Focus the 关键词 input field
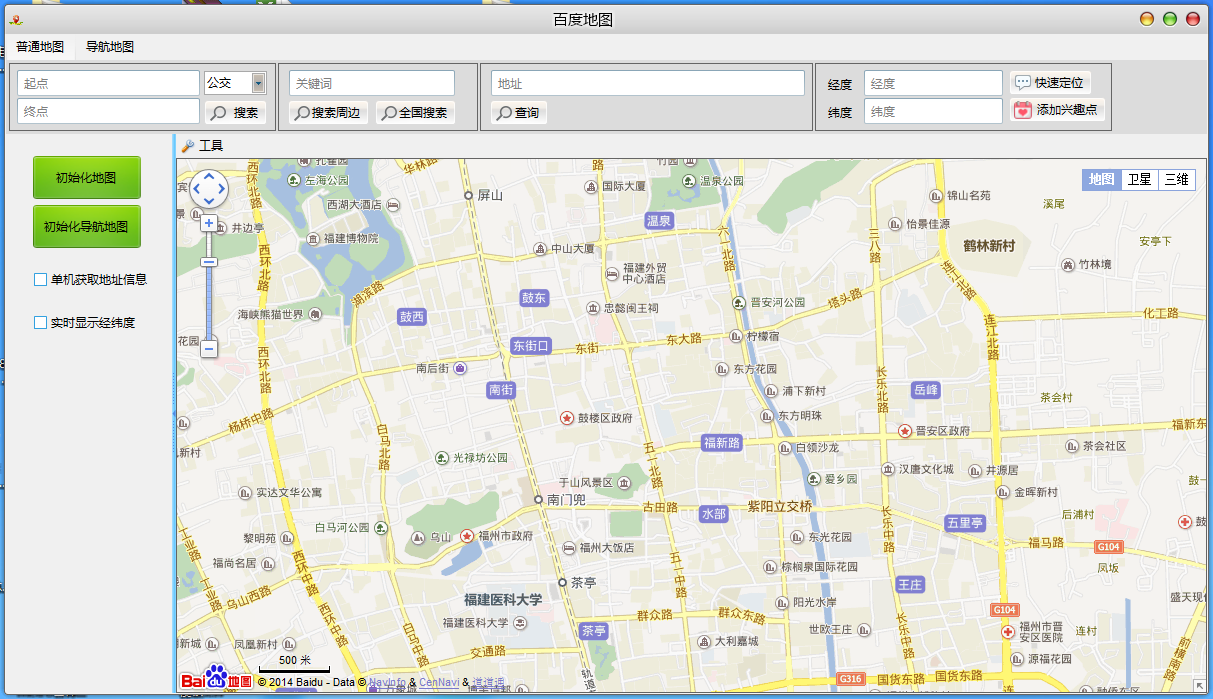 click(x=372, y=83)
